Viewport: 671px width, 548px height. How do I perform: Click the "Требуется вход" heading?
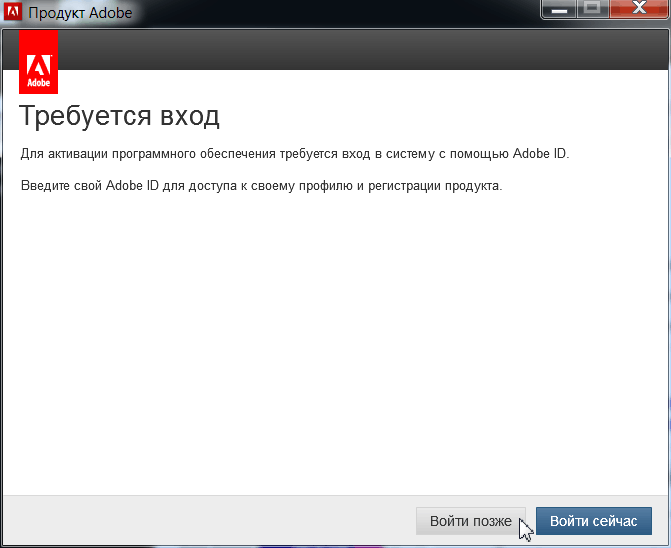point(119,116)
